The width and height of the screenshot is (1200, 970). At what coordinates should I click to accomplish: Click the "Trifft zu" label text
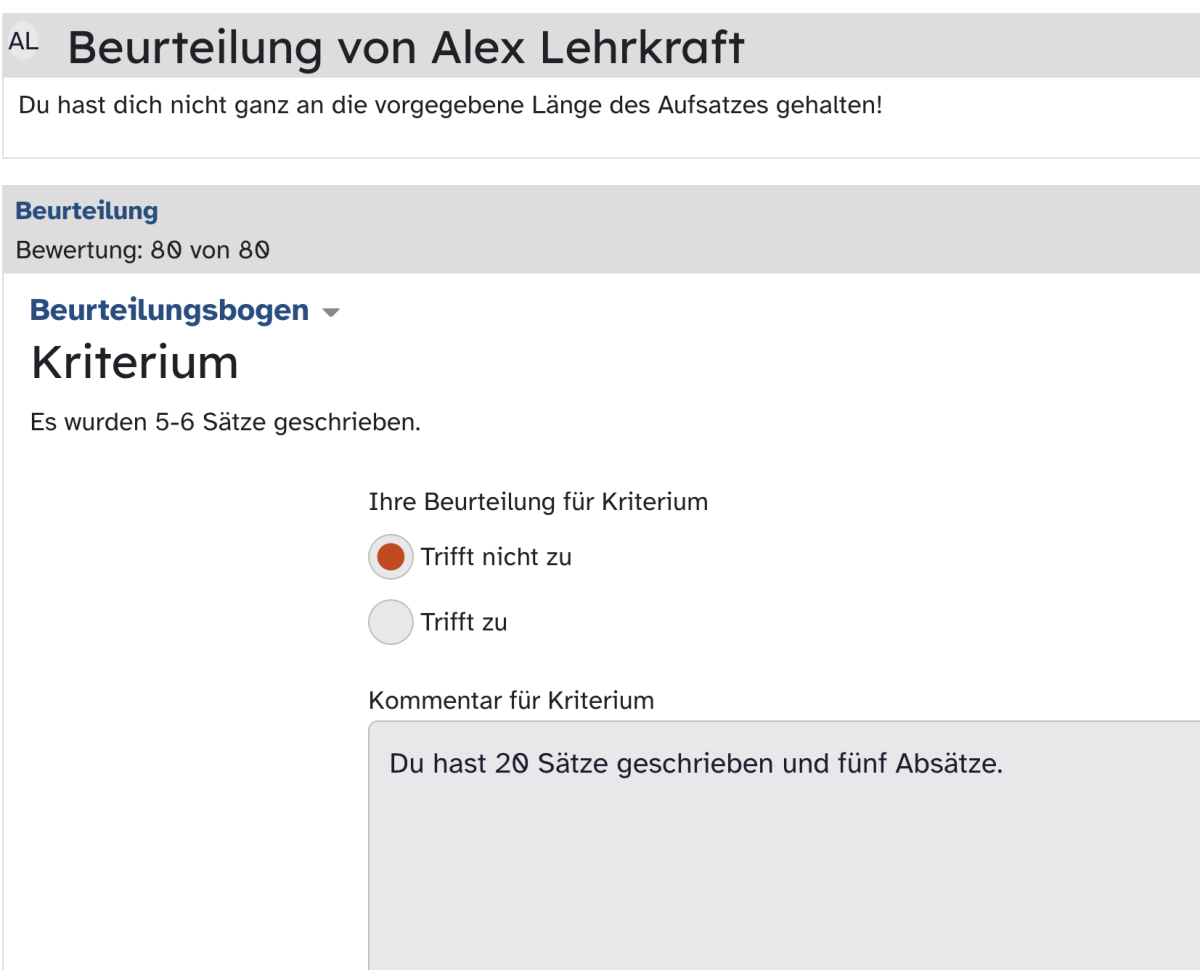(464, 622)
